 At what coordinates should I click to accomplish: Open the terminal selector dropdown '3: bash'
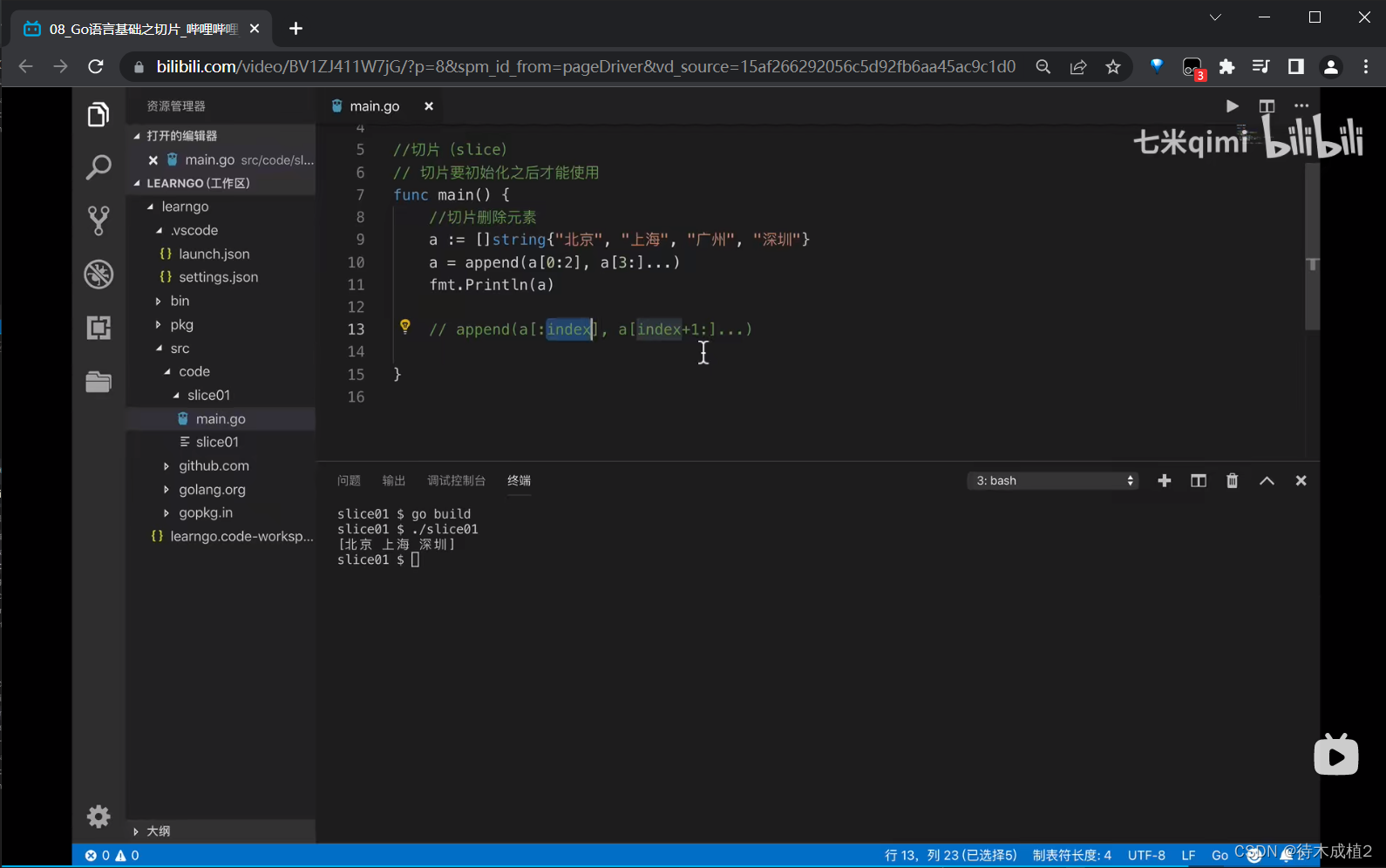[1053, 481]
